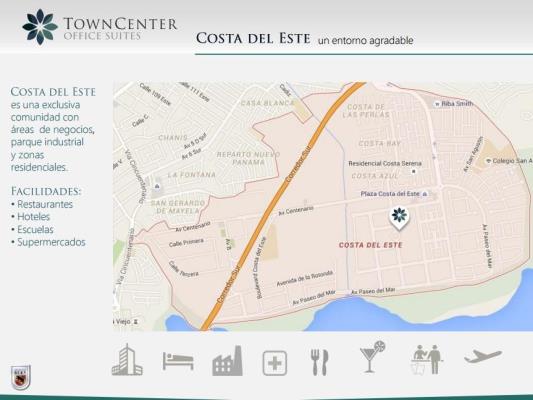533x400 pixels.
Task: Select the hotel bed icon
Action: (178, 361)
